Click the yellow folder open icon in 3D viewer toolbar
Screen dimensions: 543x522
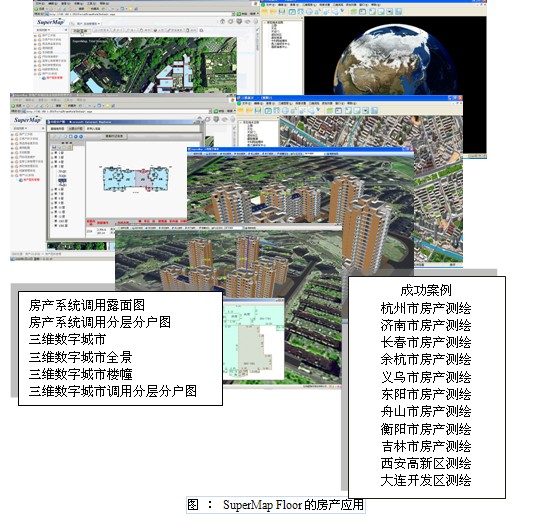(265, 12)
